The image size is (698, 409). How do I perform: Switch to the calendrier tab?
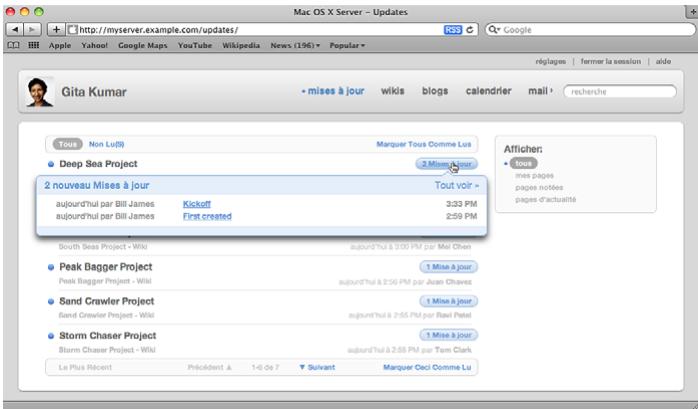[x=488, y=91]
